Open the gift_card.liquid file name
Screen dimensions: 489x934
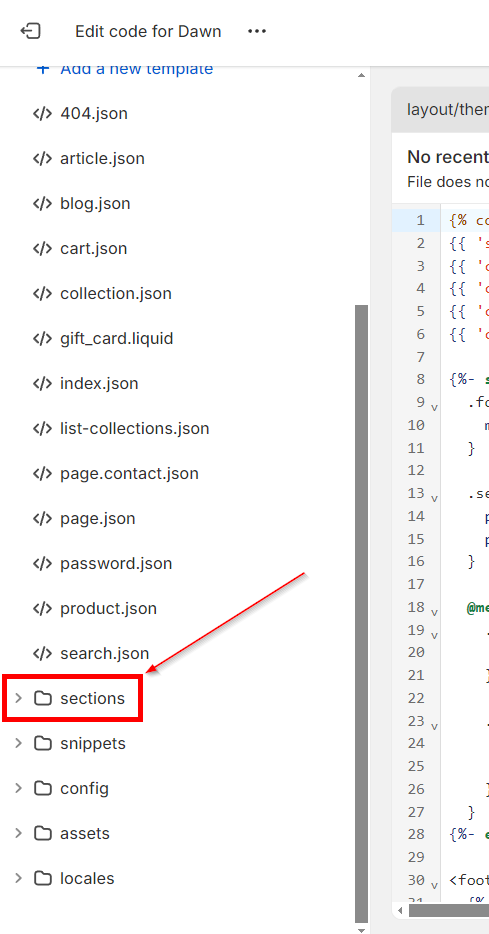click(117, 338)
